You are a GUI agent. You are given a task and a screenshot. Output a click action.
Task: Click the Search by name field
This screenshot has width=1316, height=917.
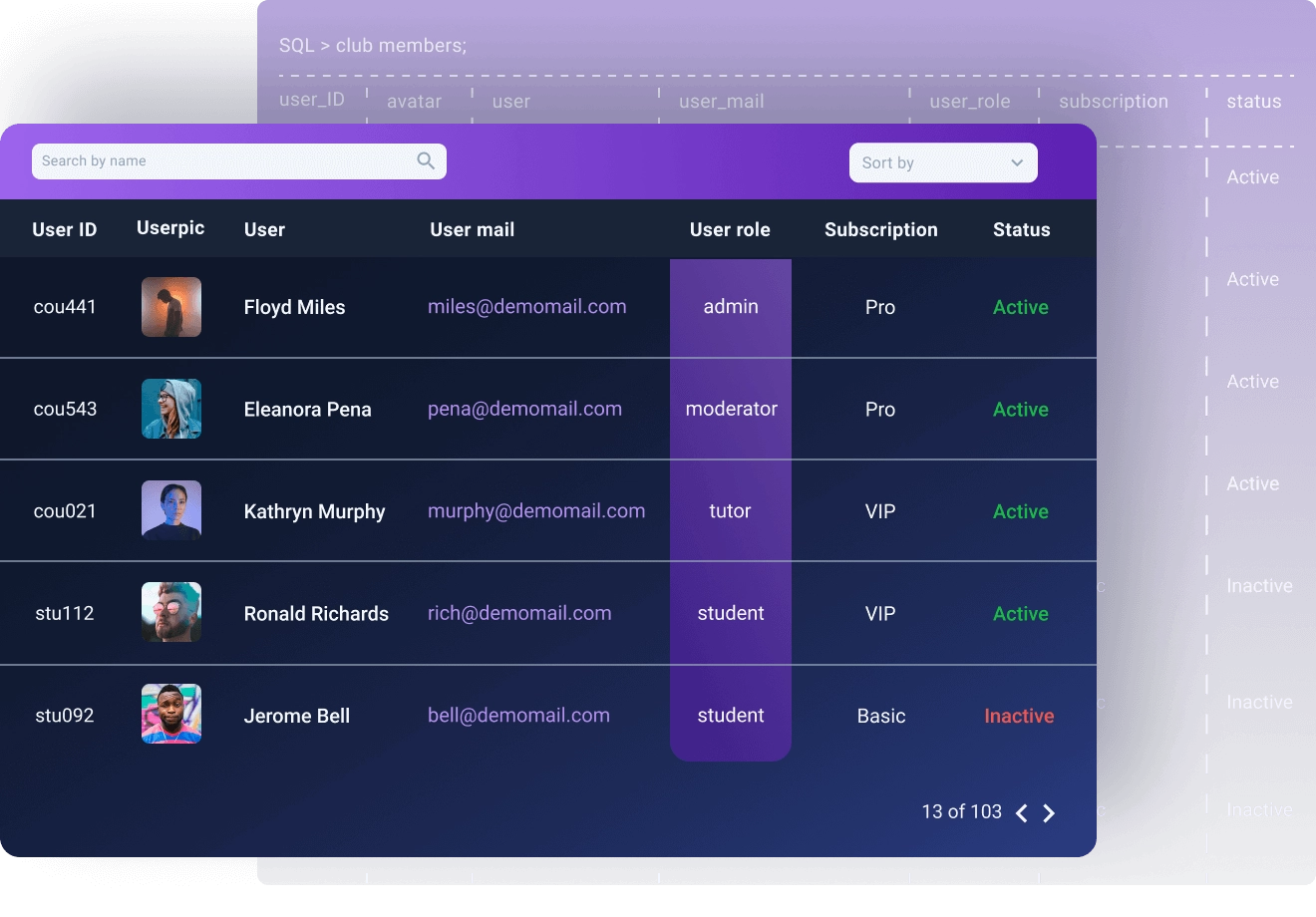pos(224,161)
